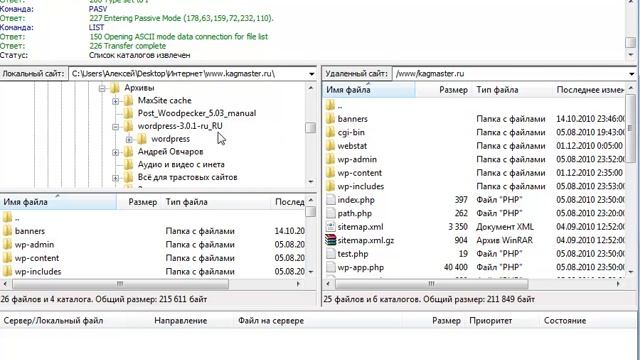Select the wordpress folder icon in tree
Viewport: 640px width, 360px height.
click(142, 139)
